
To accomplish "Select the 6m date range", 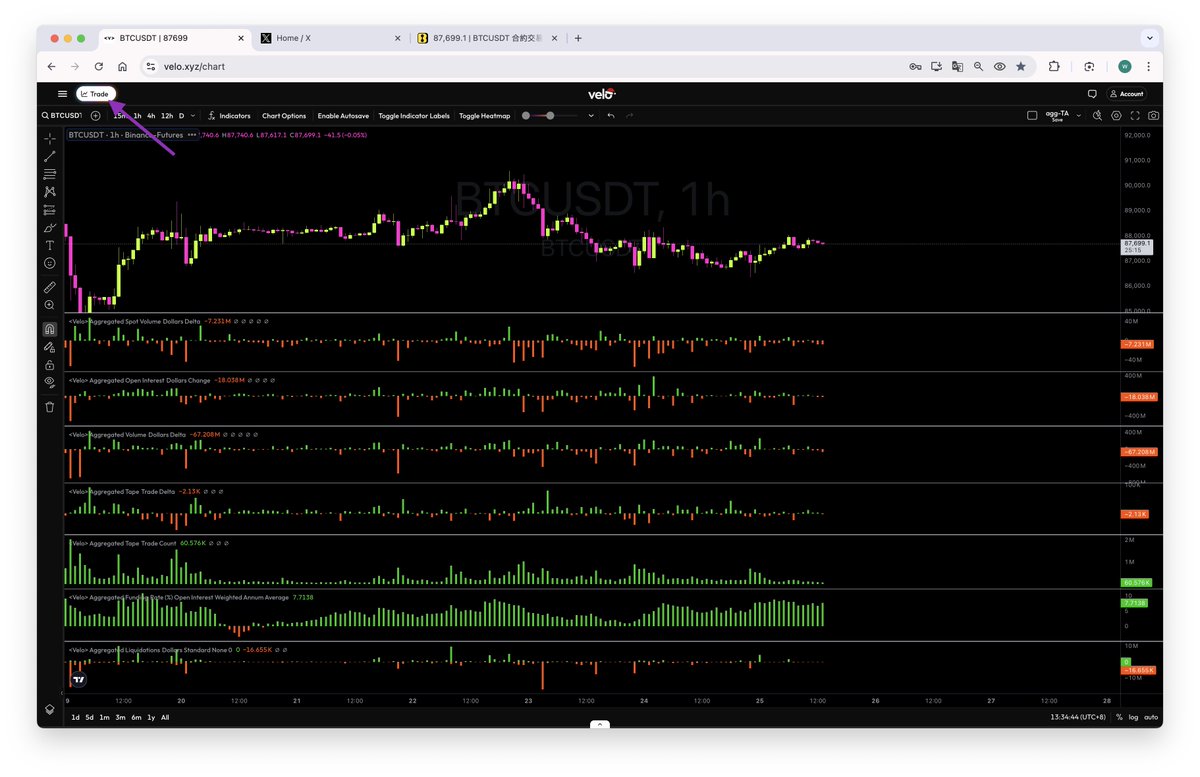I will [136, 717].
